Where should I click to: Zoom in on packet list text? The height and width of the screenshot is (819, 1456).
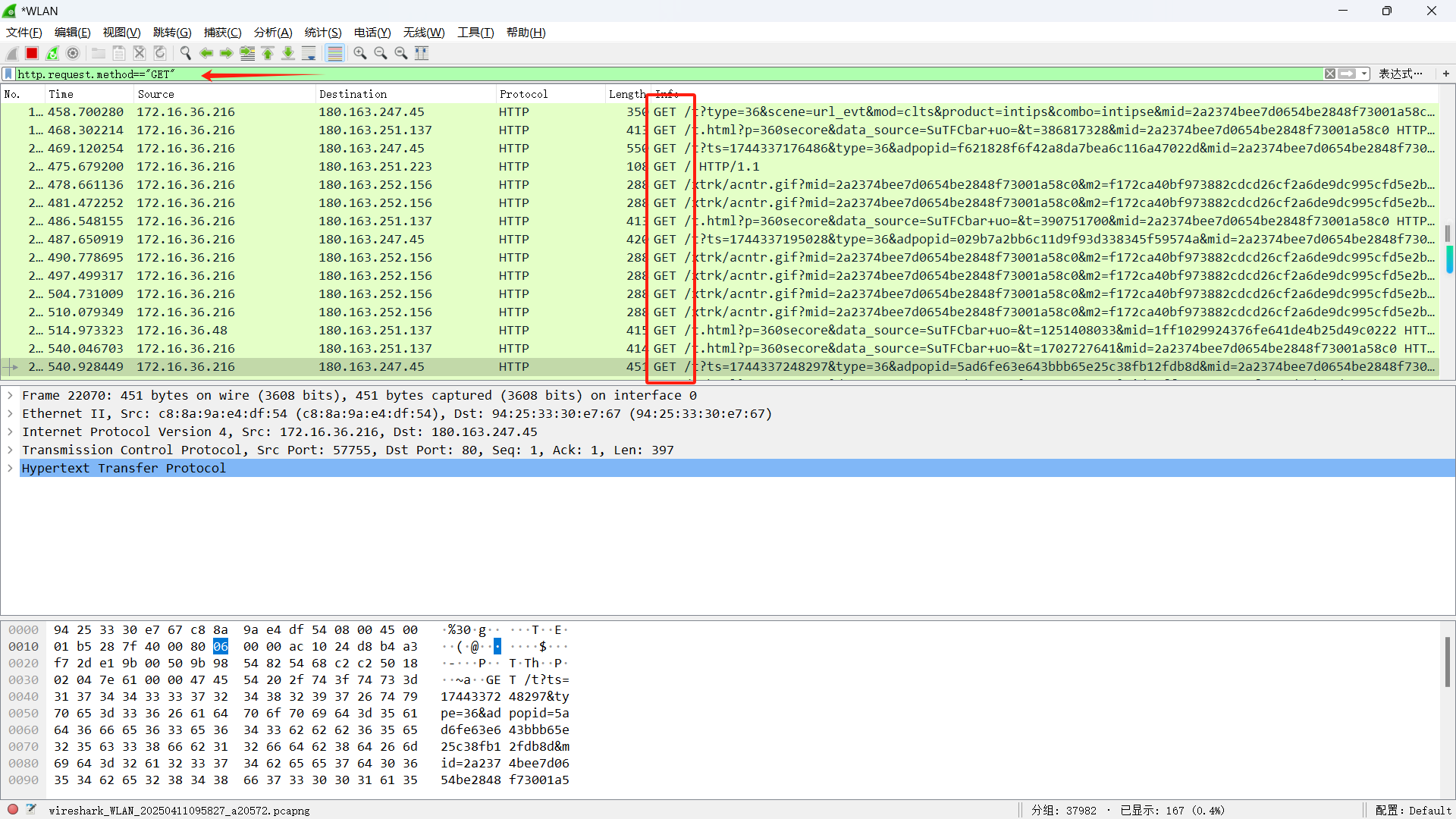pos(360,53)
